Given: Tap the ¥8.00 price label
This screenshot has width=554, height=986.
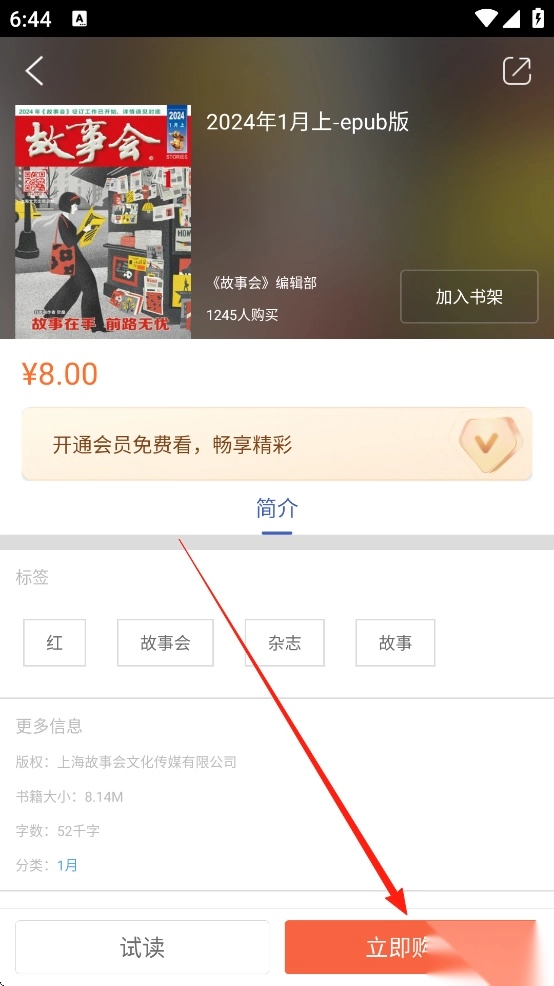Looking at the screenshot, I should (x=60, y=374).
